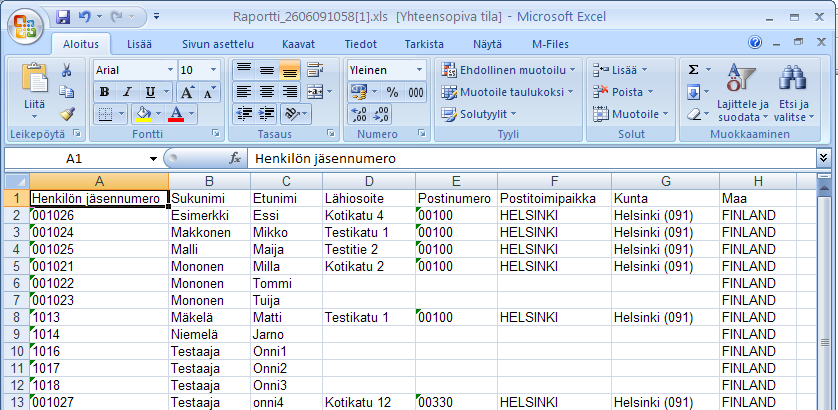Apply red font color to text
Image resolution: width=838 pixels, height=410 pixels.
(176, 114)
